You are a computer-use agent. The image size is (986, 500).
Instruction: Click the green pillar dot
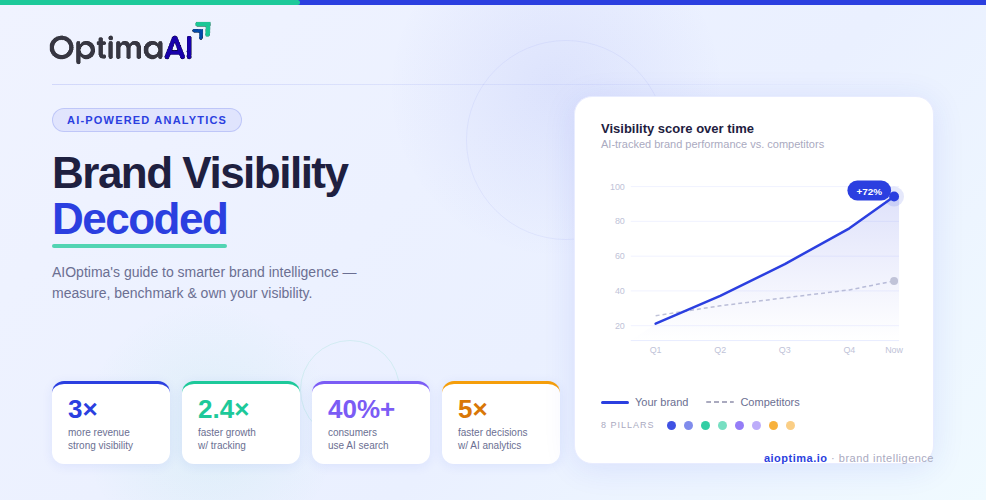coord(706,426)
